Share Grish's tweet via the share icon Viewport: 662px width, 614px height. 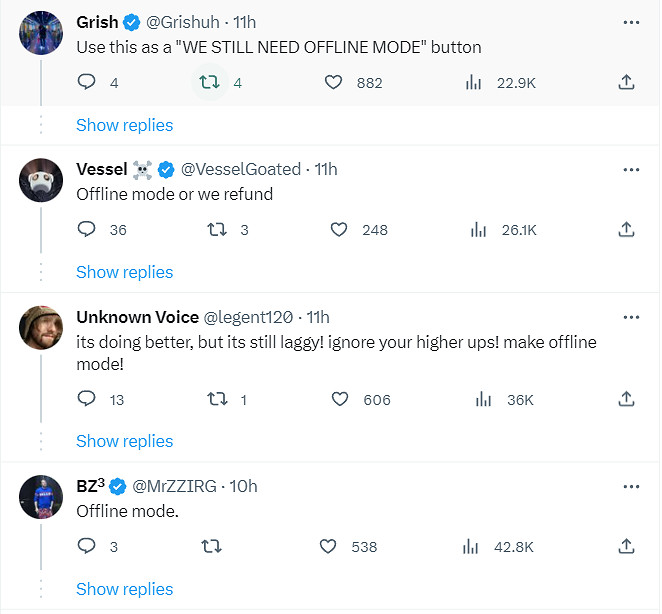[627, 83]
